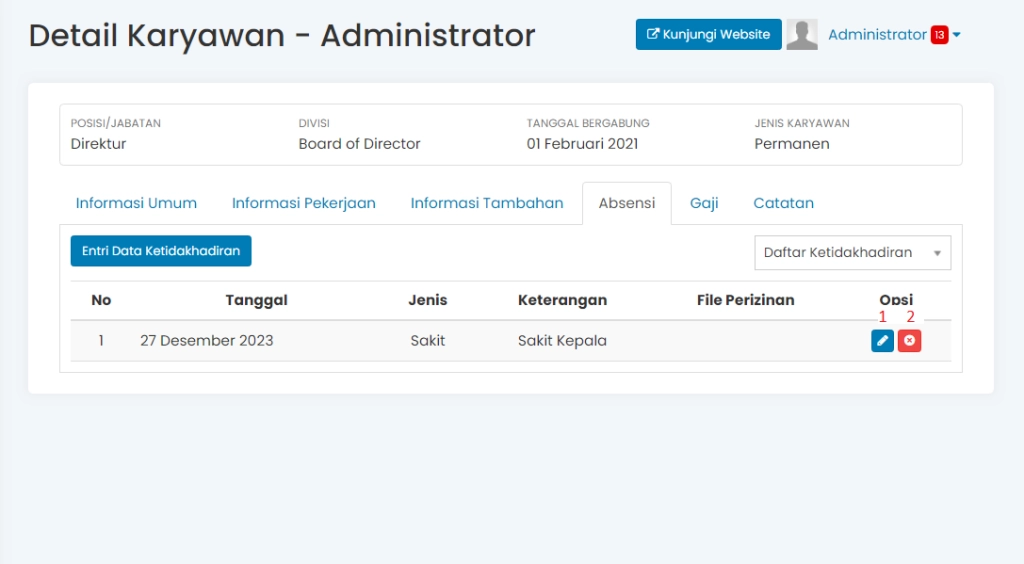
Task: Select the Absensi tab
Action: [x=627, y=203]
